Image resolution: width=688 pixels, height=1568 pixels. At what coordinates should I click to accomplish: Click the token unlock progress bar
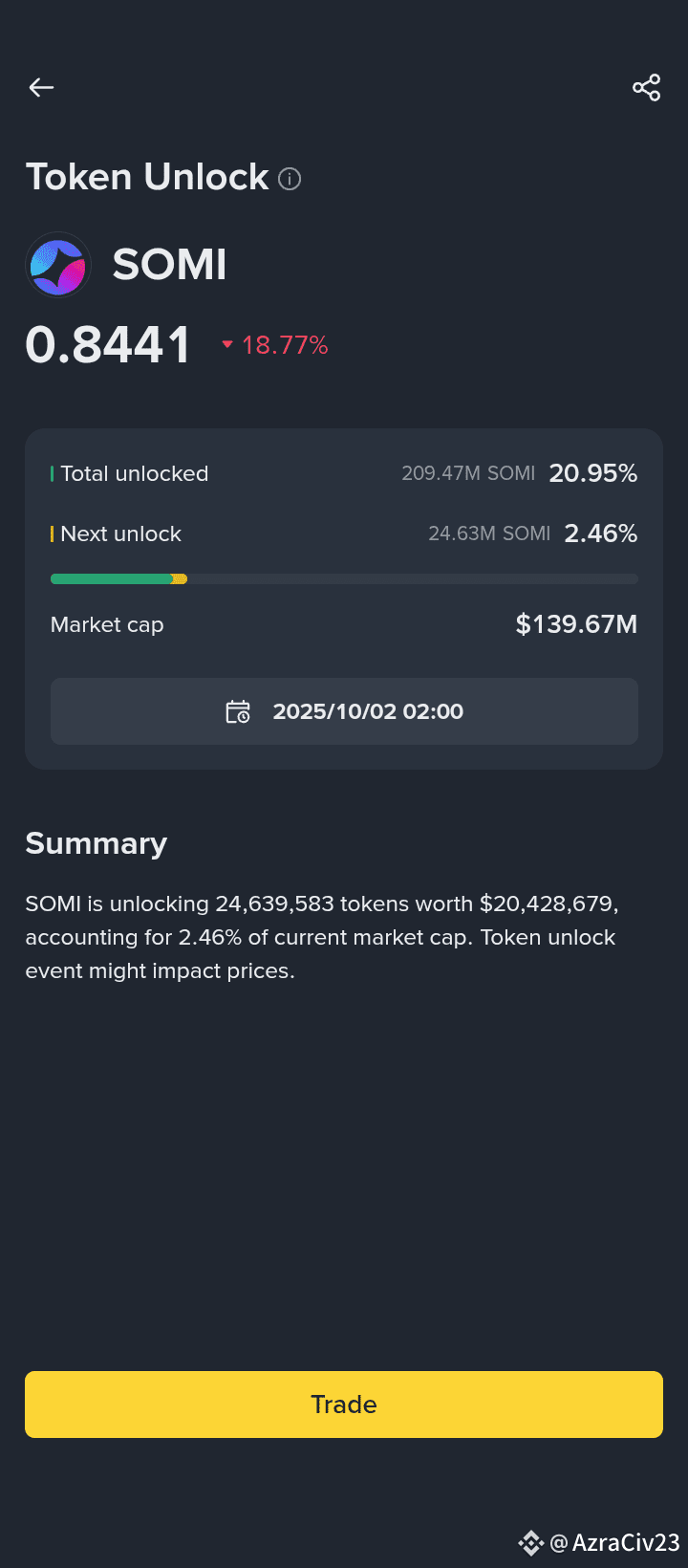(344, 579)
